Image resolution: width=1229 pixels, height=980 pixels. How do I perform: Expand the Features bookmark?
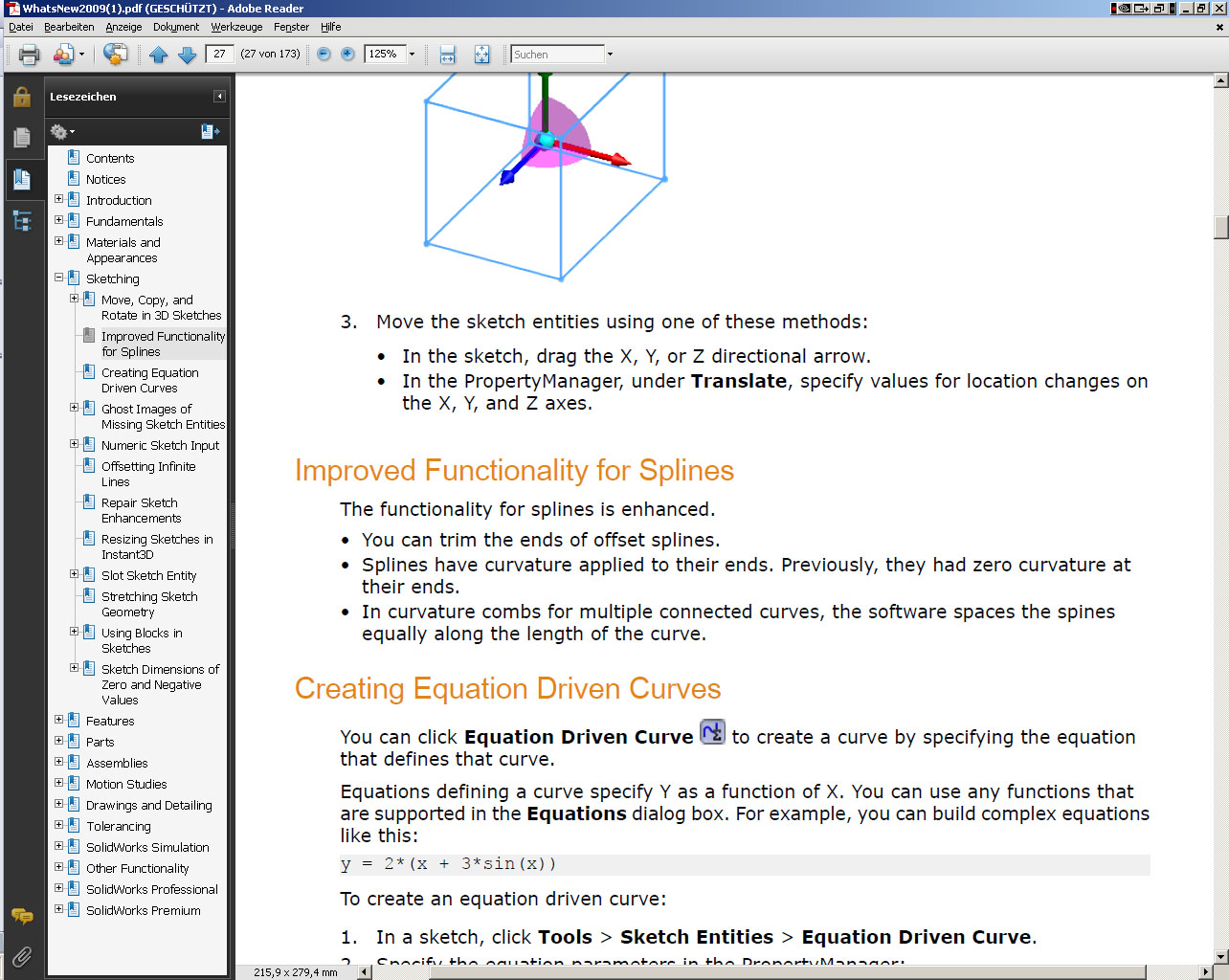59,720
